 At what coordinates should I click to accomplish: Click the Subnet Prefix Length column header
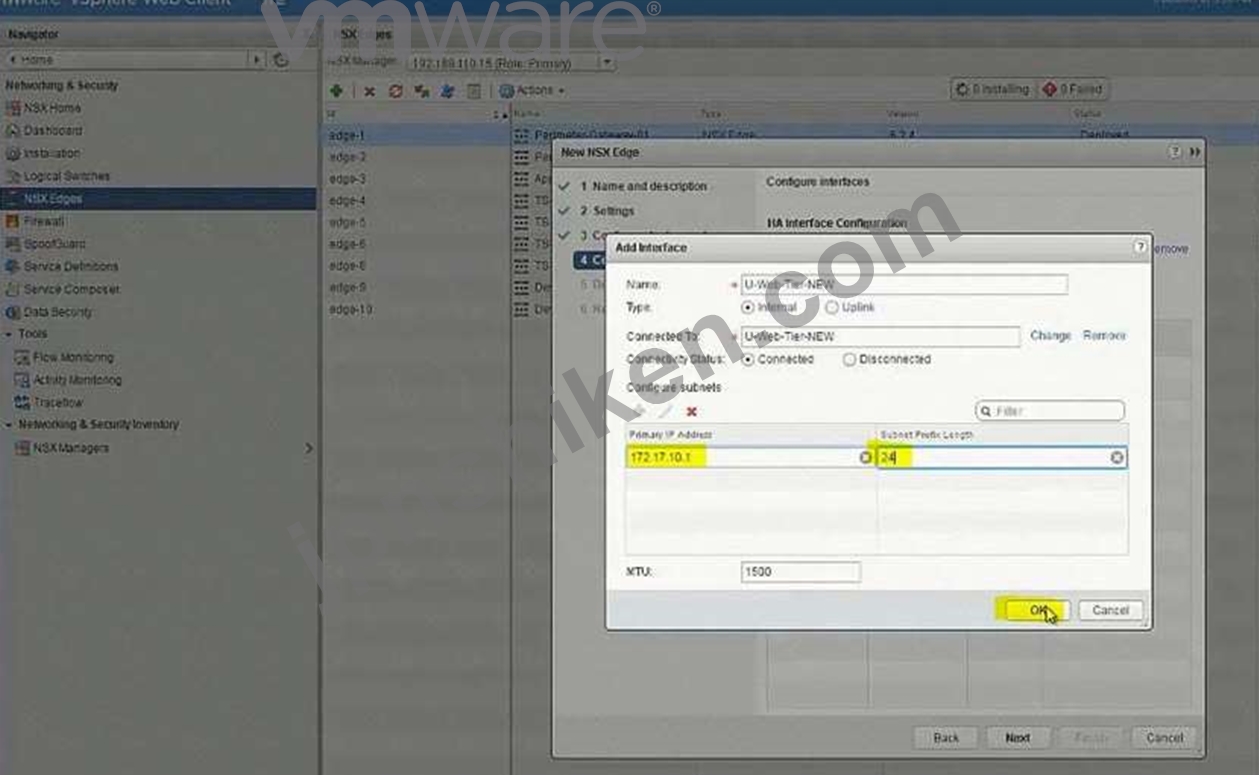point(1002,435)
